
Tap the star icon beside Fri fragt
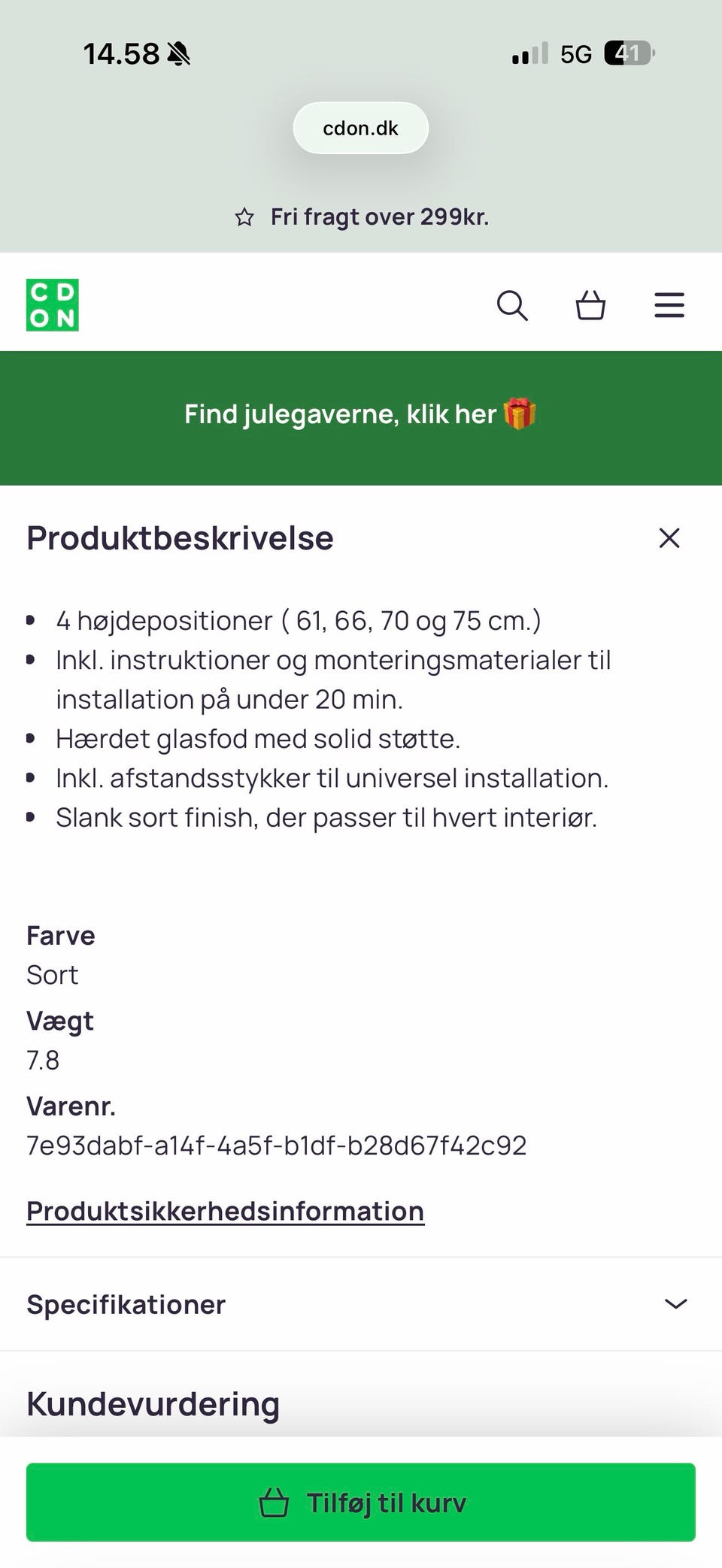tap(244, 218)
